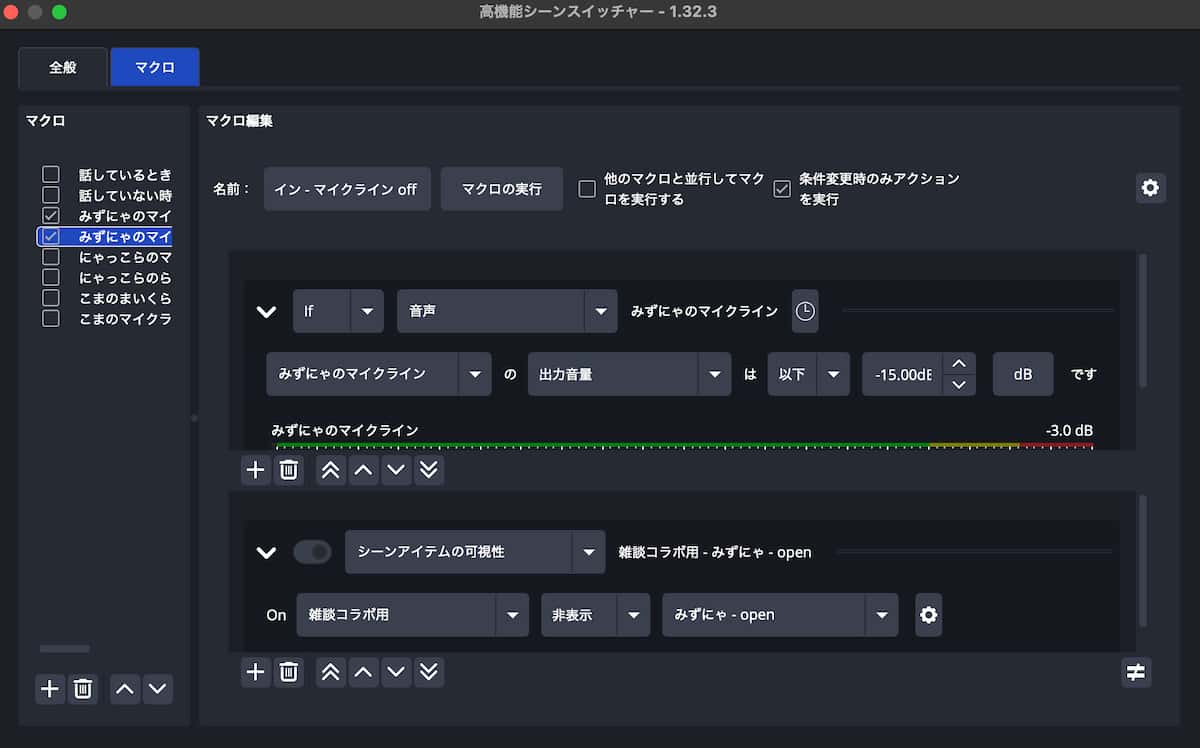
Task: Open the 以下 comparison dropdown
Action: click(808, 374)
